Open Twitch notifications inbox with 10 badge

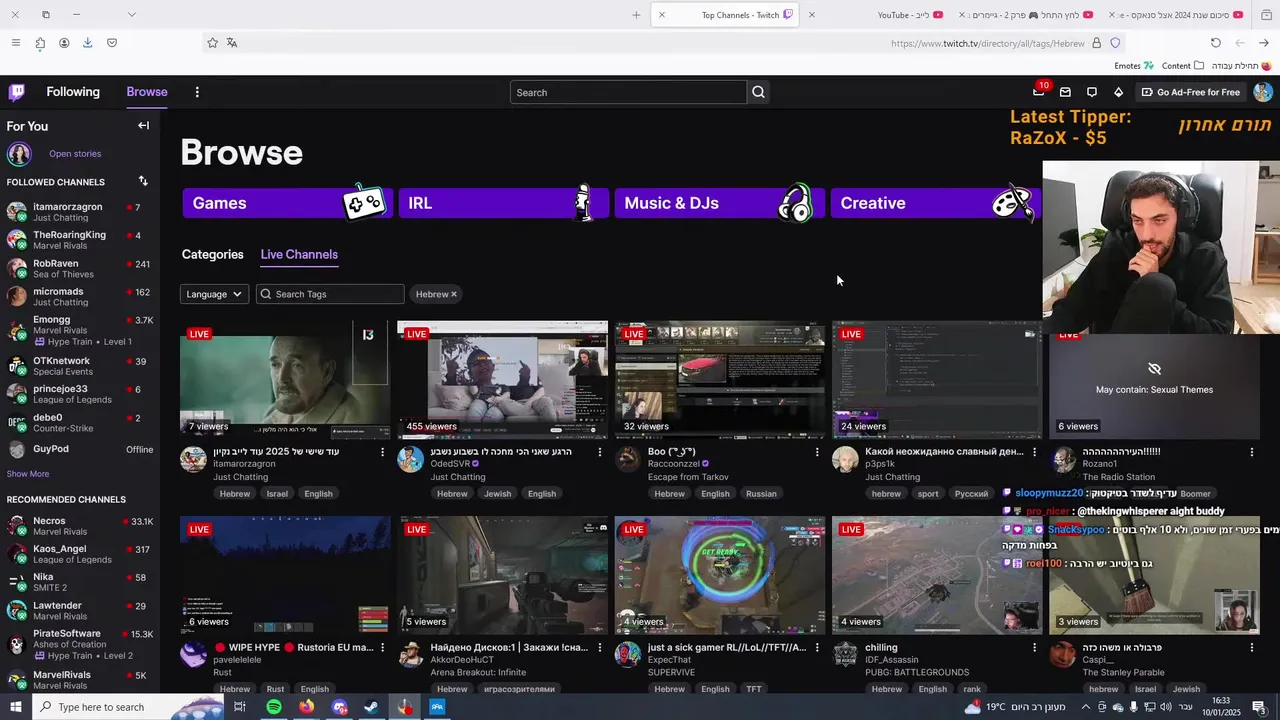1039,92
